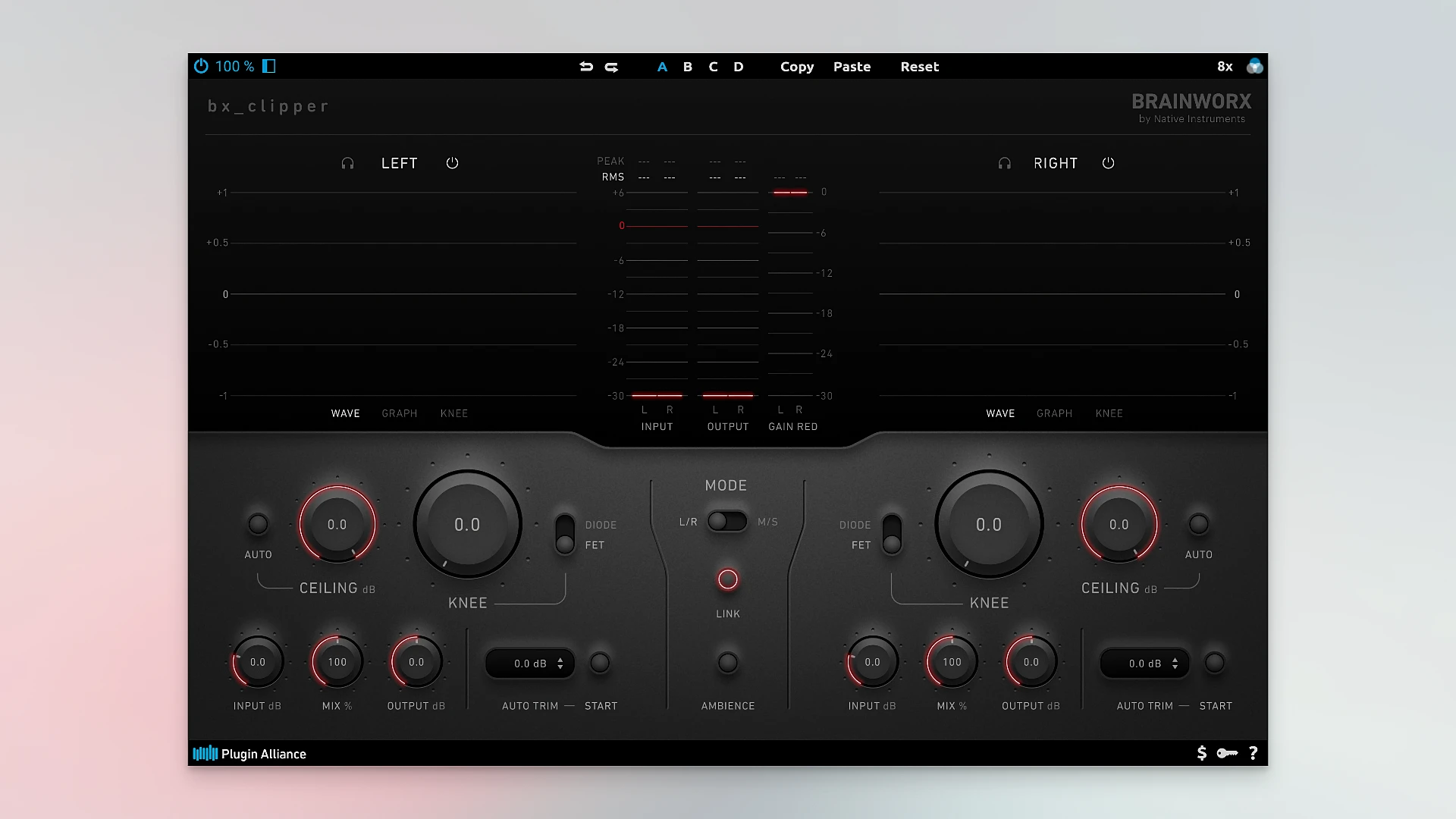
Task: Click the dollar purchase icon
Action: pos(1201,753)
